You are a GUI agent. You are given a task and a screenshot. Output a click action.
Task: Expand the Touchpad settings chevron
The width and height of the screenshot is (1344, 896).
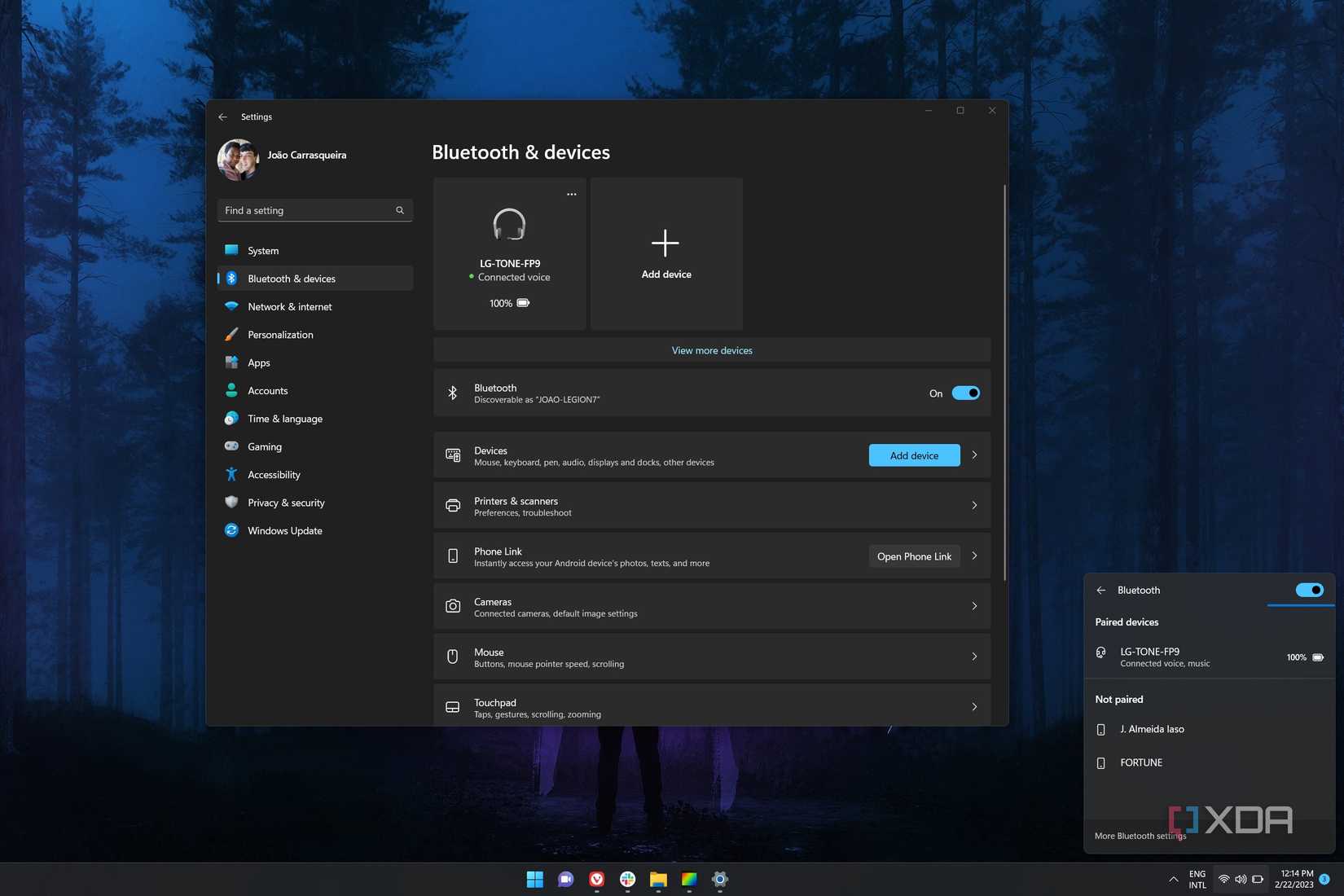(974, 707)
